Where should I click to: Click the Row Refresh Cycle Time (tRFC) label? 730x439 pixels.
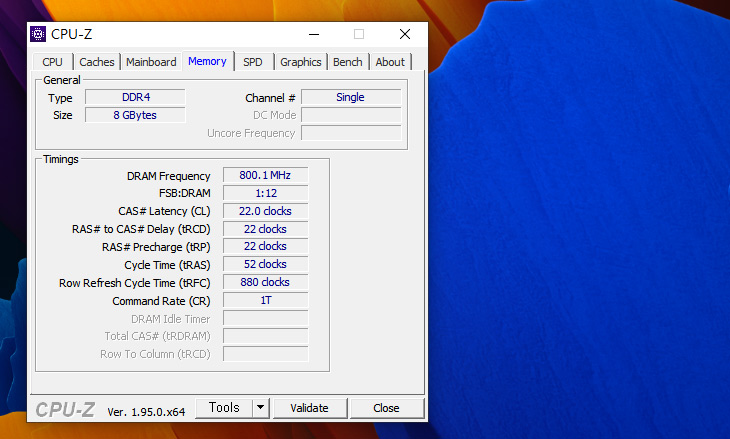[x=135, y=283]
